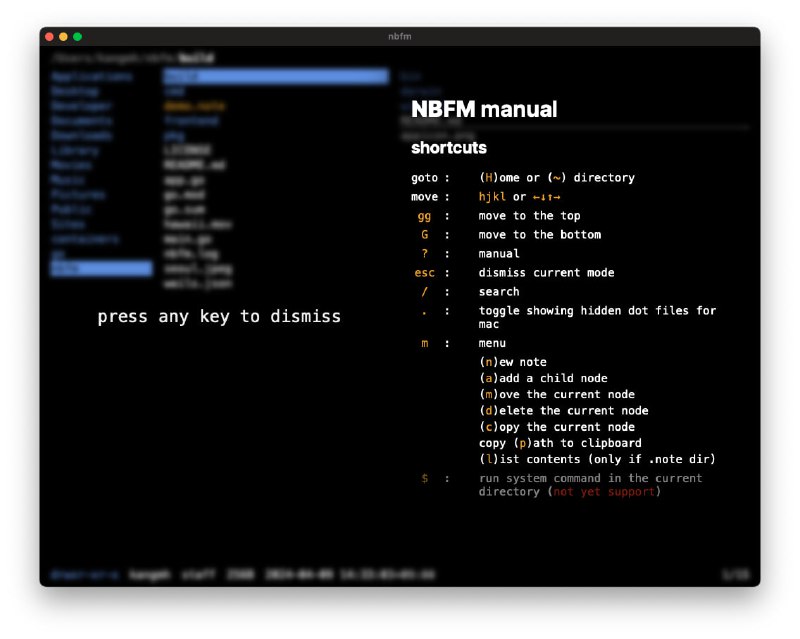Choose (a)add a child node option

point(543,378)
